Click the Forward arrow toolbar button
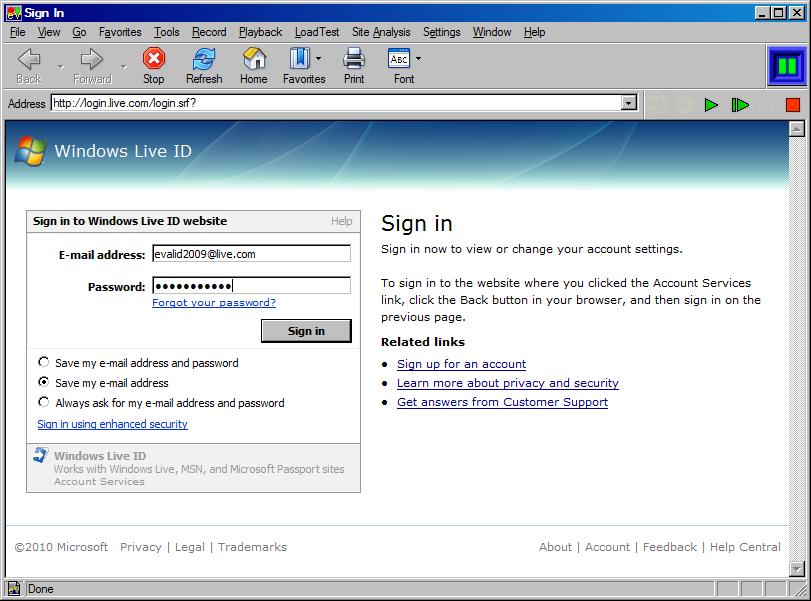This screenshot has height=601, width=811. point(92,65)
